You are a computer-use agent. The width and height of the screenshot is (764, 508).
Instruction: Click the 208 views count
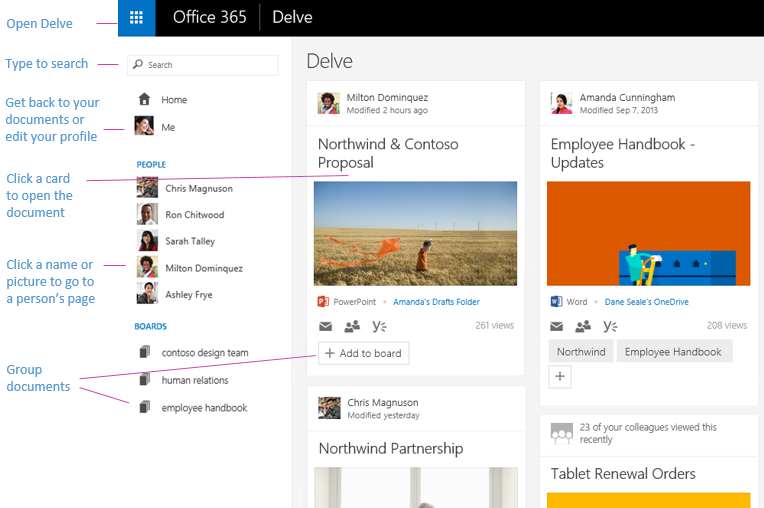(x=726, y=325)
